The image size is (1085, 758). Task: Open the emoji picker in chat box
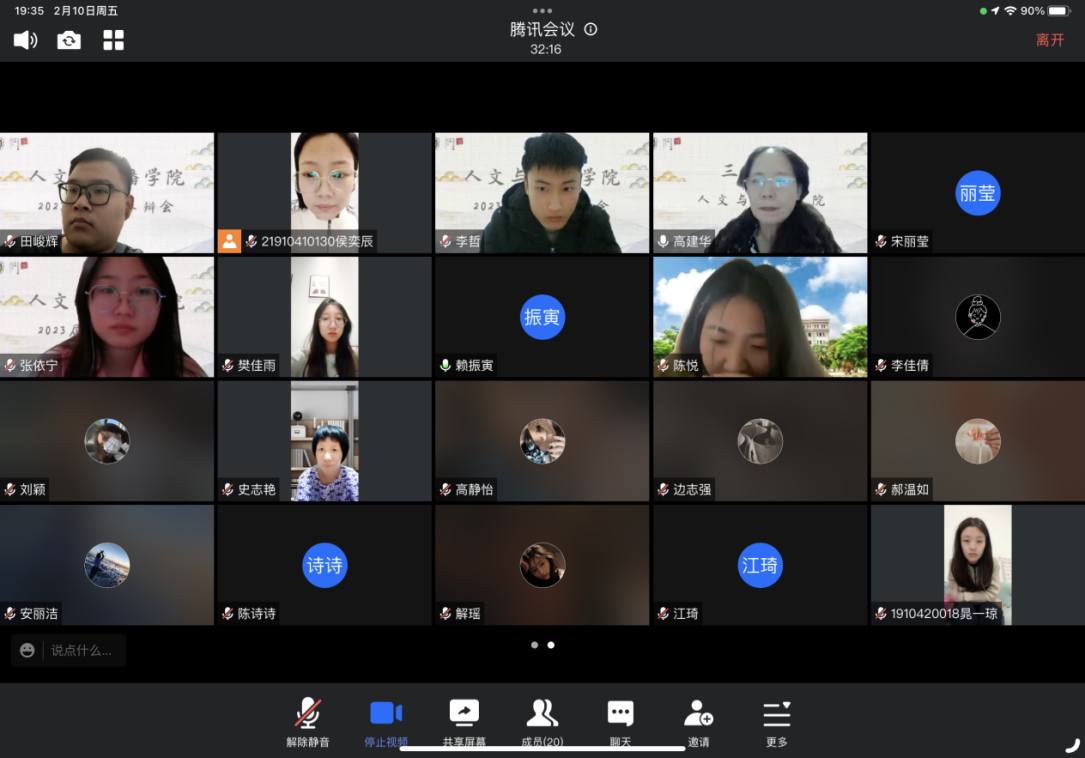pyautogui.click(x=27, y=650)
